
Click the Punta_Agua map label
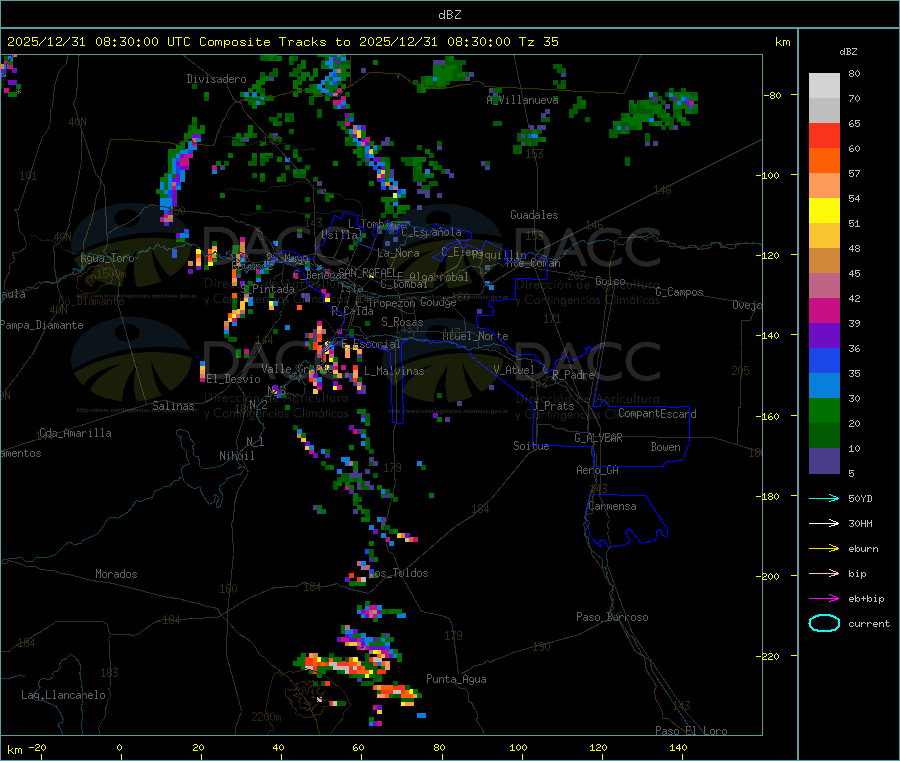[456, 679]
